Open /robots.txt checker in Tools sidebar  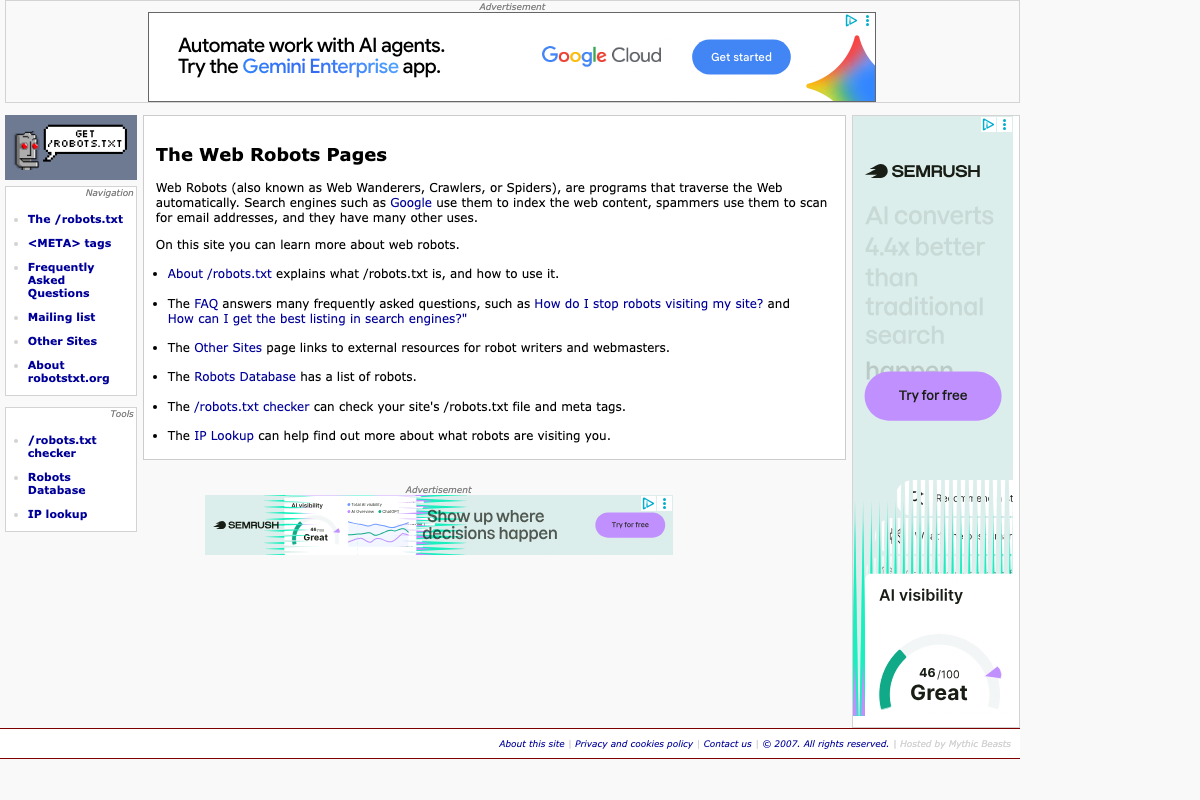point(62,447)
